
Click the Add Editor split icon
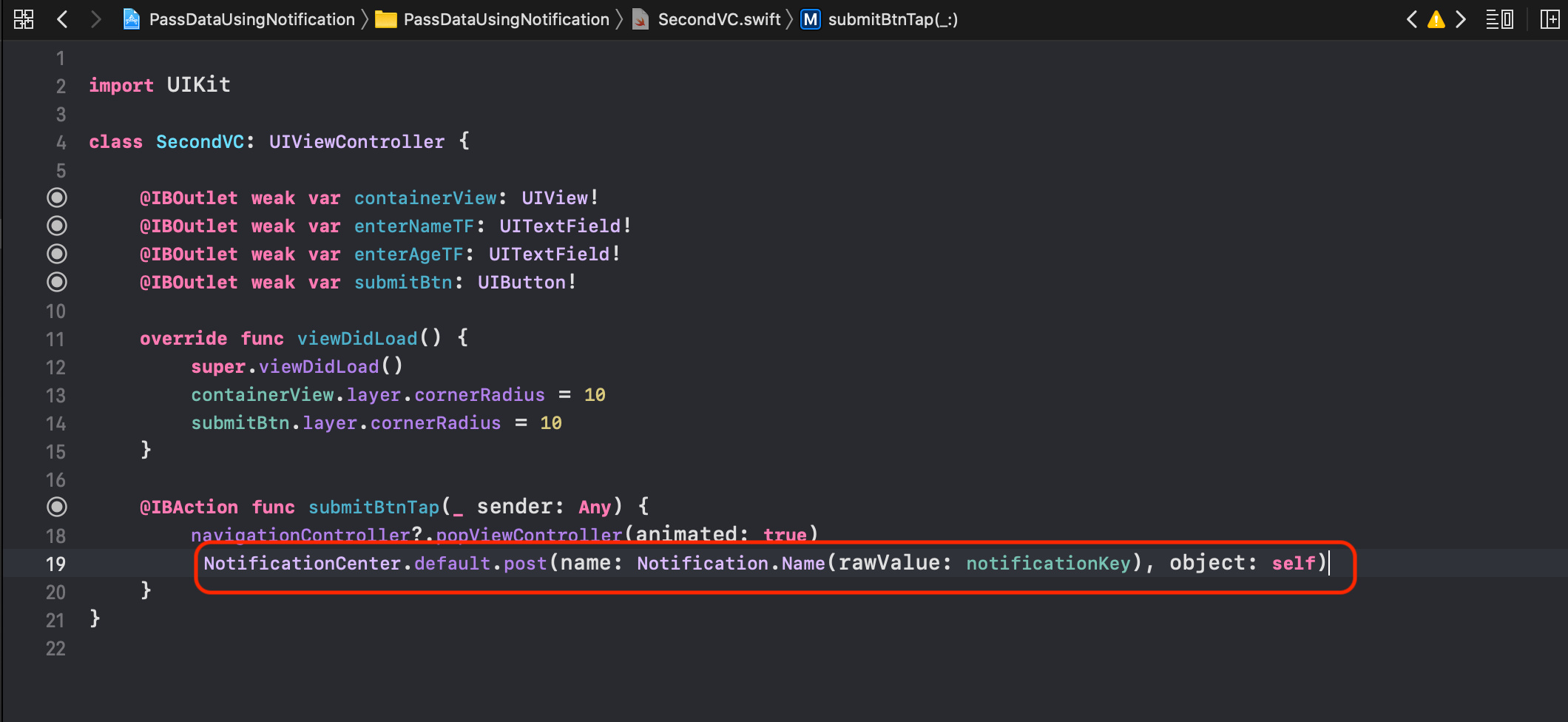click(x=1550, y=19)
